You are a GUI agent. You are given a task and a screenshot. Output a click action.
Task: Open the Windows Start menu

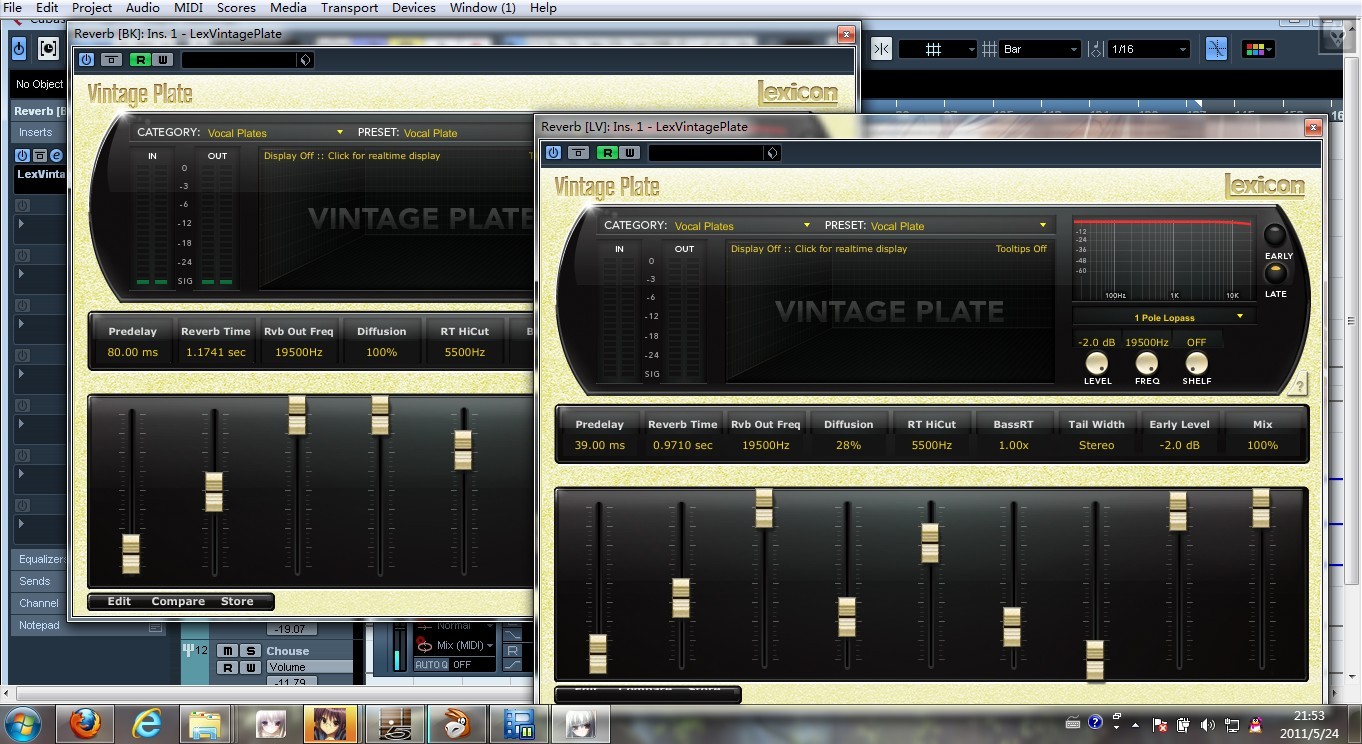(x=23, y=722)
